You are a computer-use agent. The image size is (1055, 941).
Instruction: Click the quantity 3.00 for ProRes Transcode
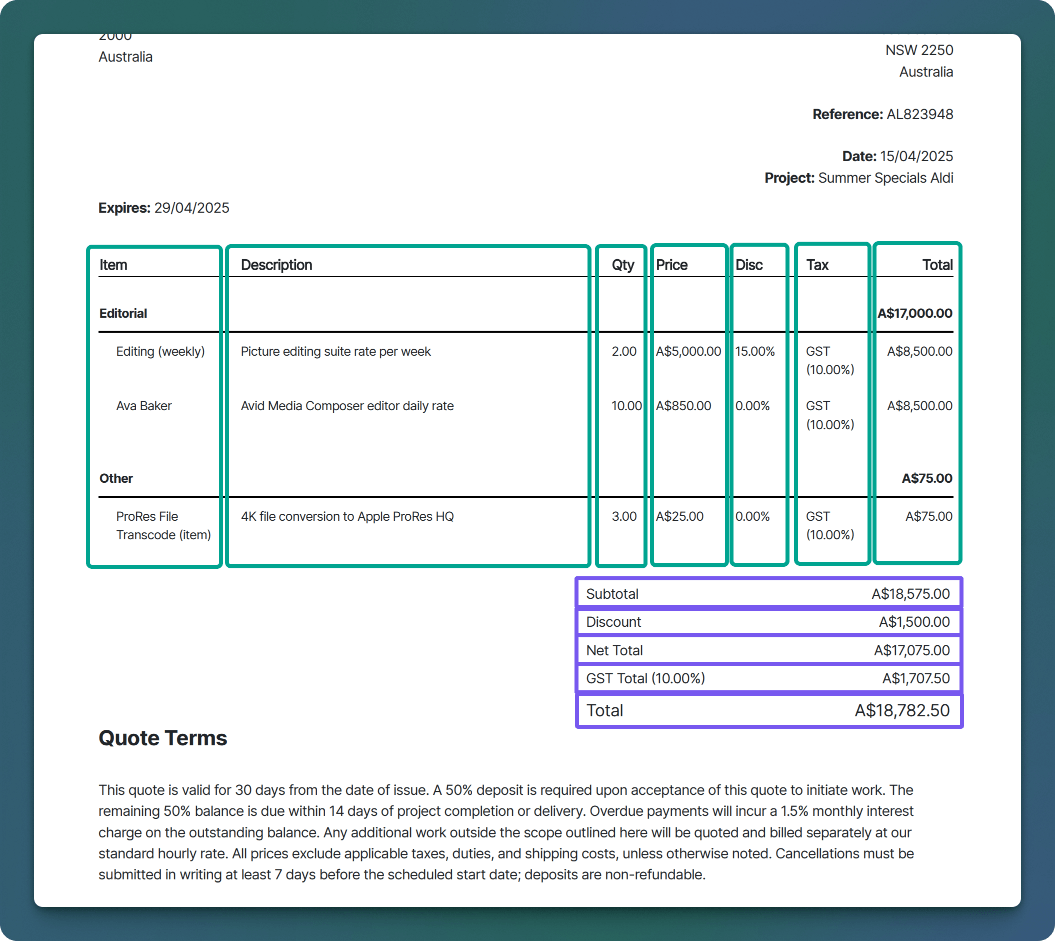click(x=624, y=517)
